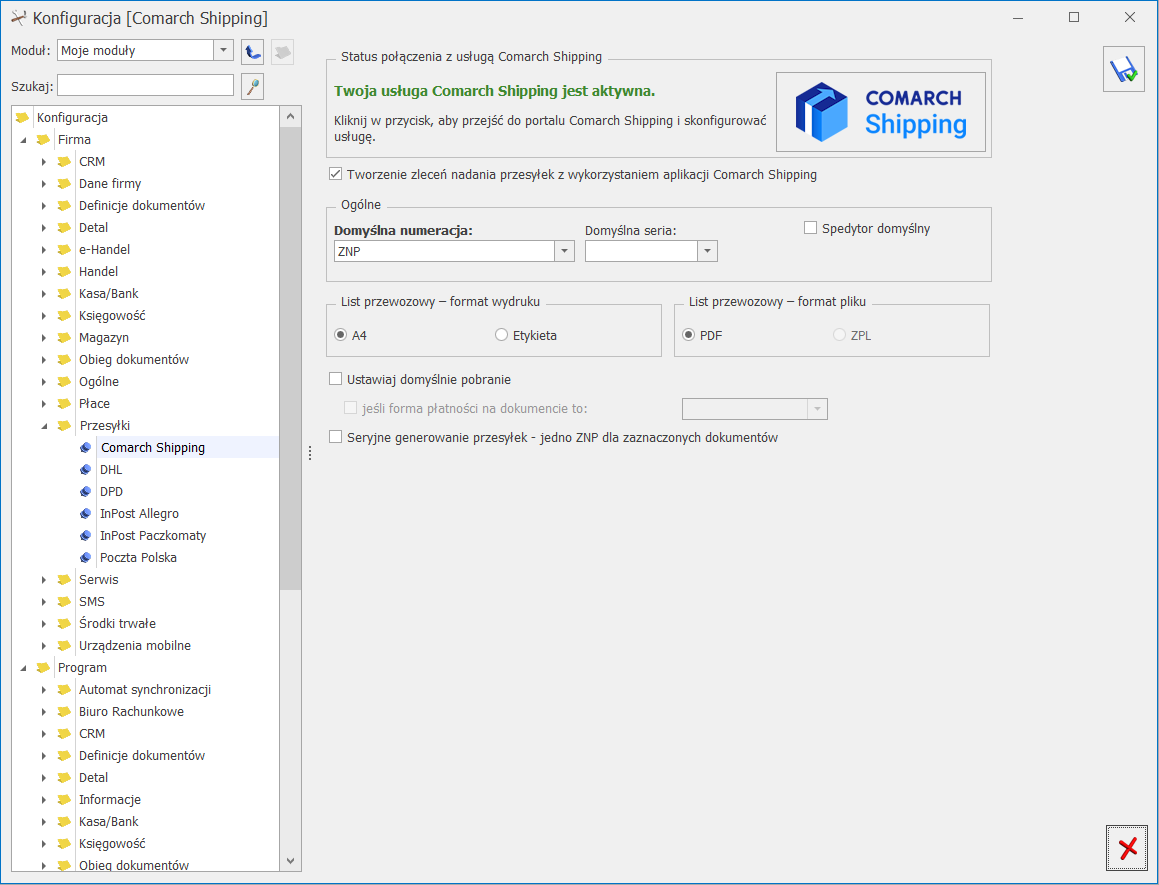The width and height of the screenshot is (1159, 885).
Task: Expand the Kasa/Bank node under Firma
Action: [x=44, y=294]
